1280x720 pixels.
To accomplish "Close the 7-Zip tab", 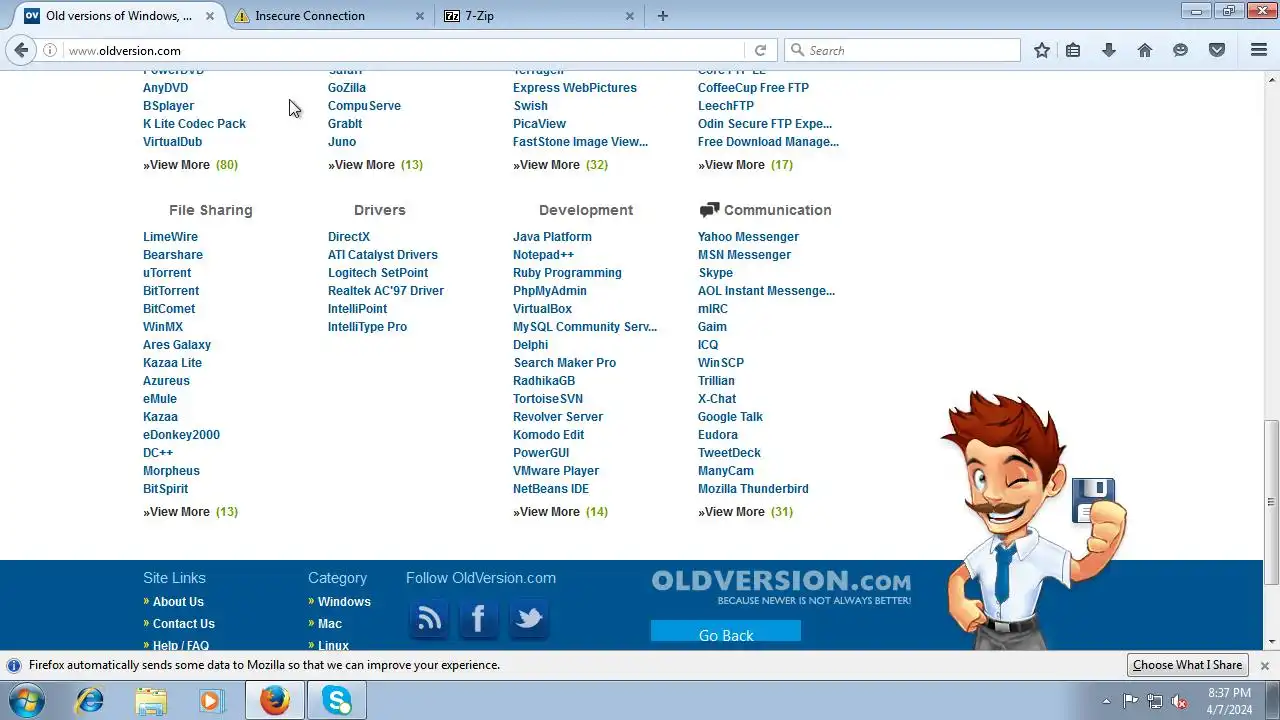I will 630,16.
